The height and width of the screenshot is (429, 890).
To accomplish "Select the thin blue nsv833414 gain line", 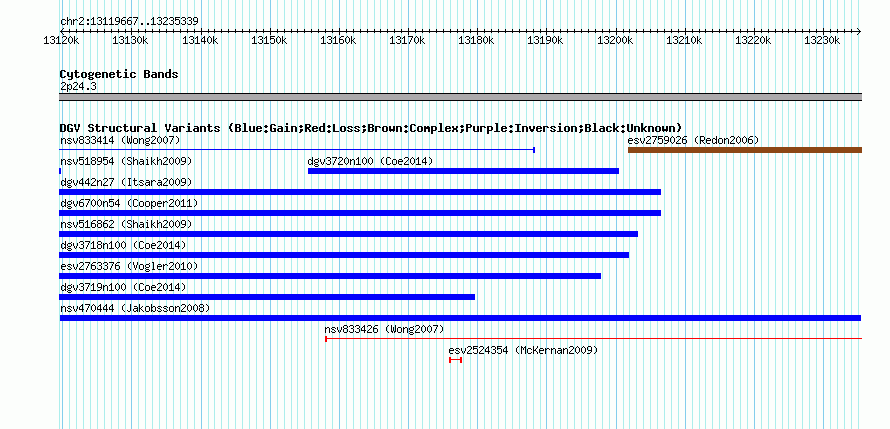I will [297, 150].
